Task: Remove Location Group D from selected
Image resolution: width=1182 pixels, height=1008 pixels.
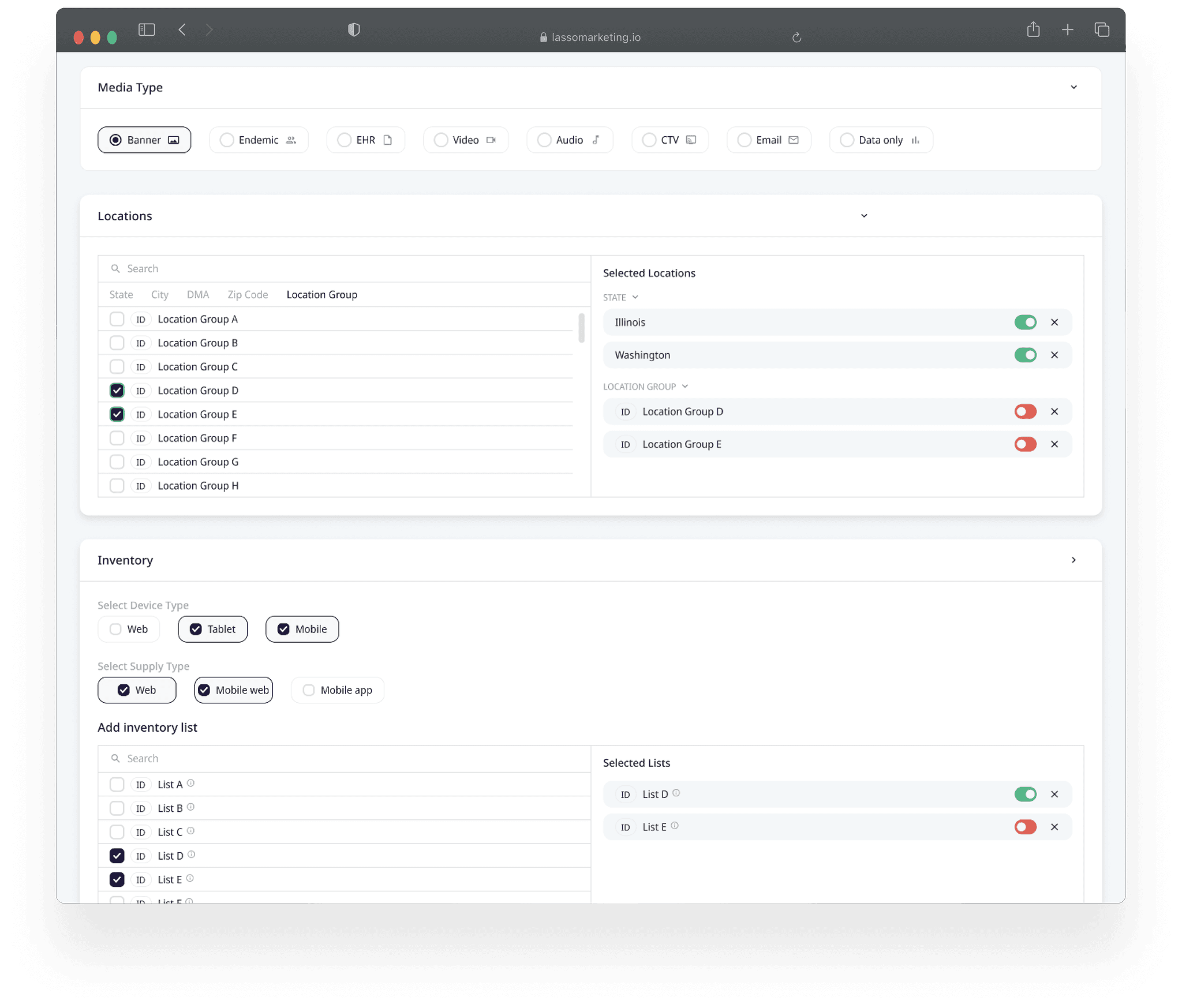Action: pos(1054,411)
